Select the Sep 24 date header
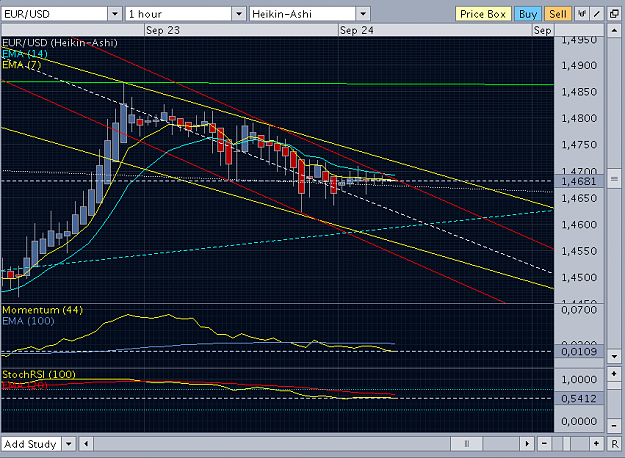625x458 pixels. pos(356,30)
